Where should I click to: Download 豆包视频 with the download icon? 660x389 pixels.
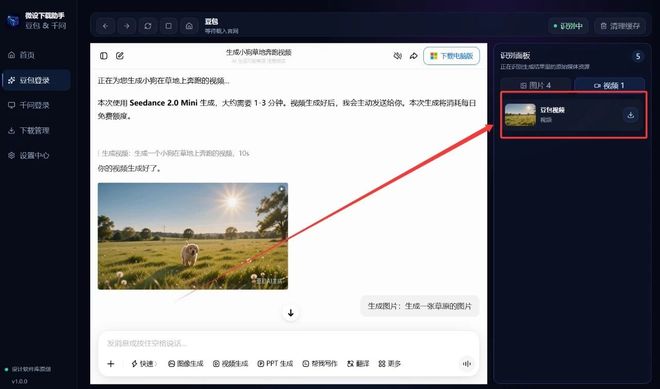tap(631, 115)
